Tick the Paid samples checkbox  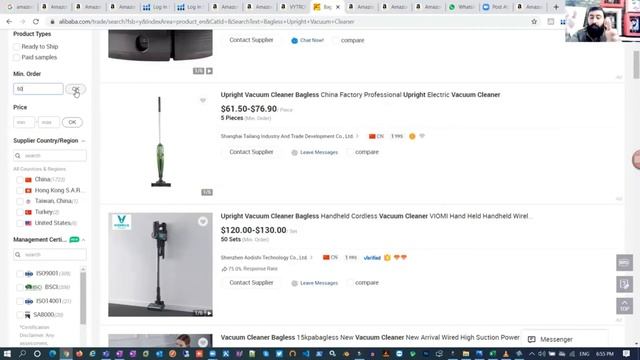tap(16, 58)
